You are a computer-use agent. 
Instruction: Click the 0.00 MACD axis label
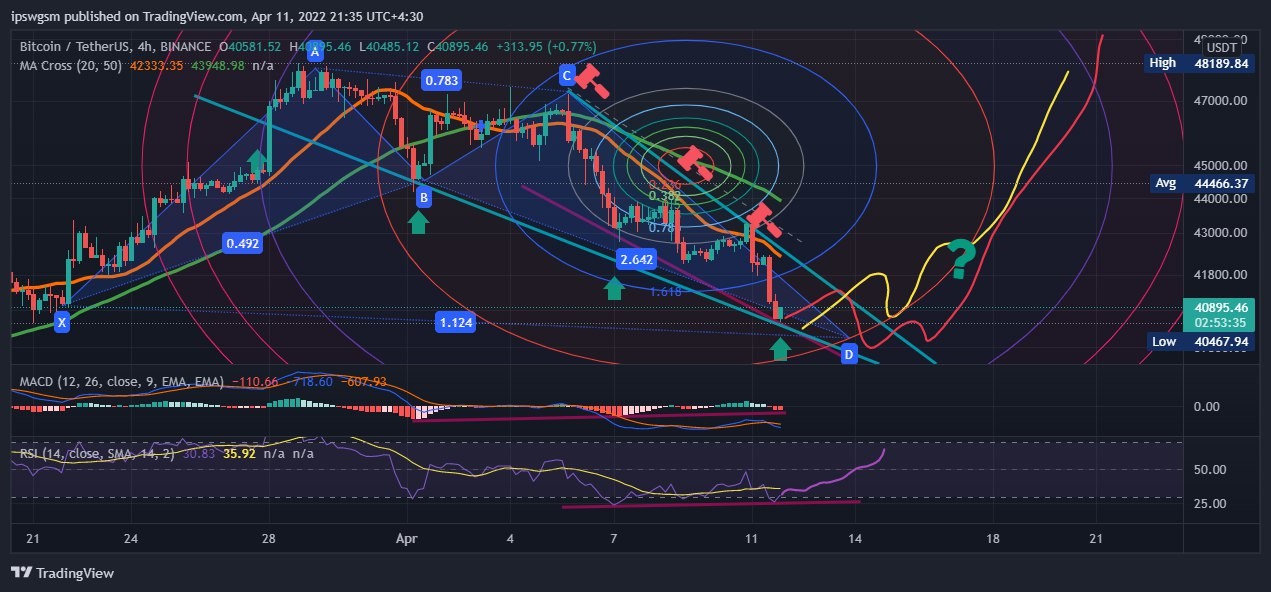[x=1206, y=407]
